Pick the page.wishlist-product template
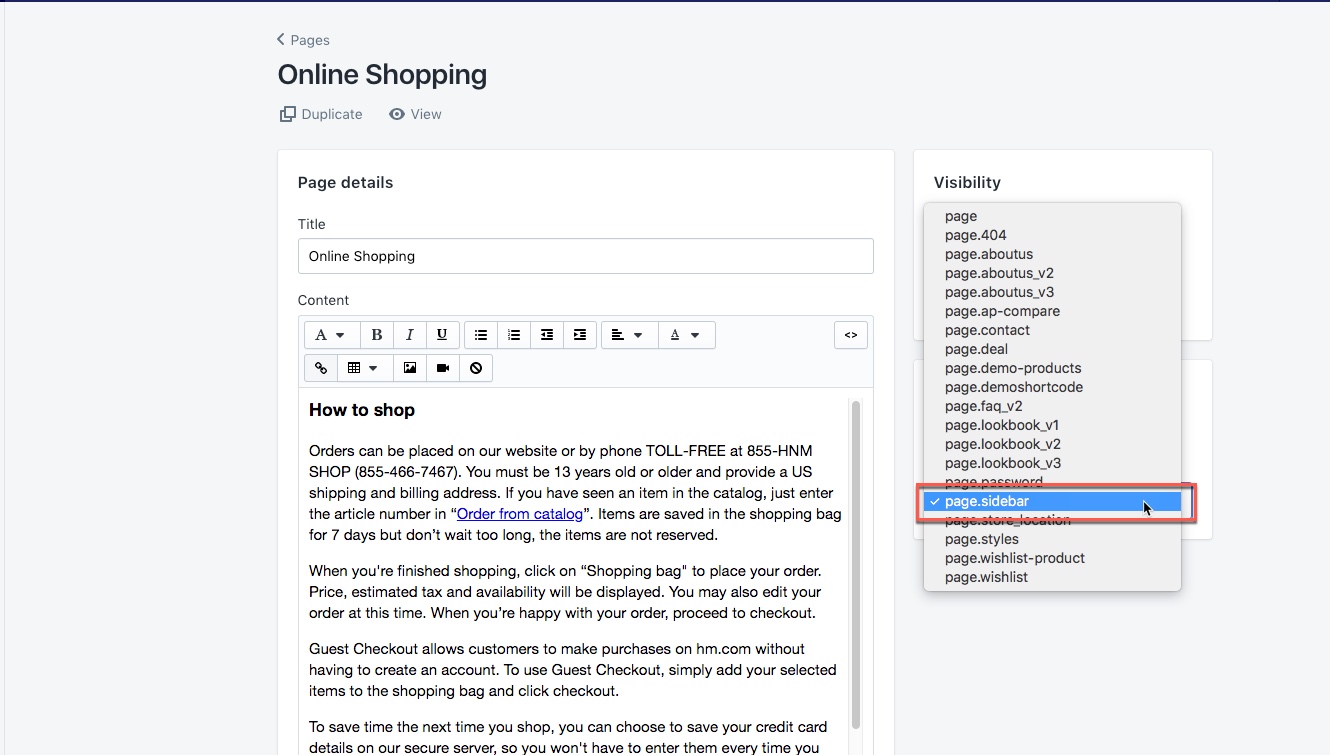Screen dimensions: 1330x755 (x=1052, y=558)
